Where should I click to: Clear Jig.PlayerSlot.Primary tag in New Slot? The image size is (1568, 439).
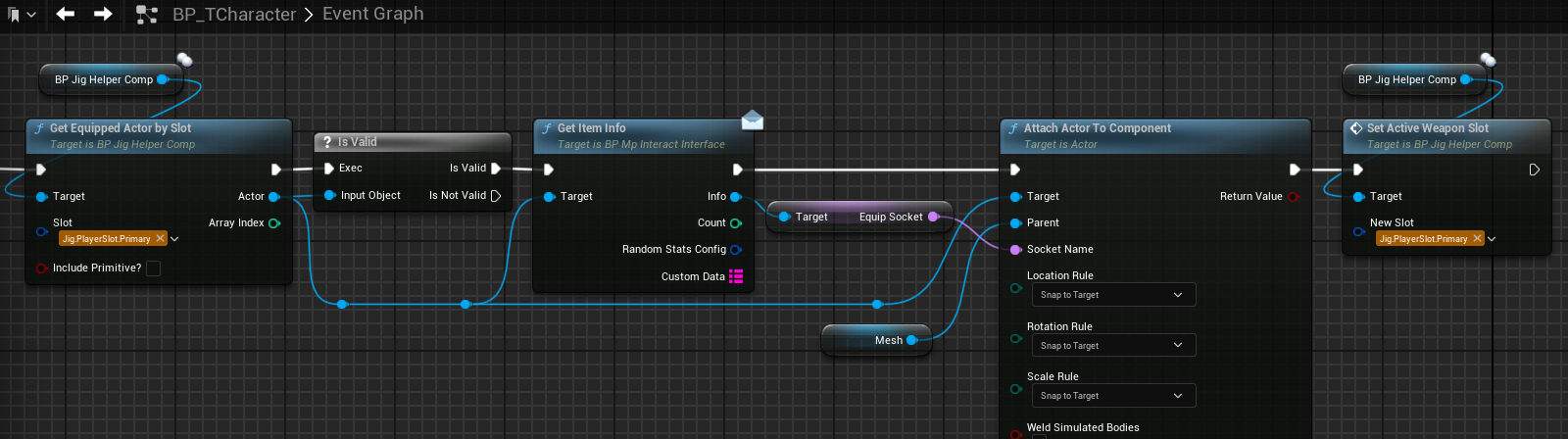tap(1477, 239)
